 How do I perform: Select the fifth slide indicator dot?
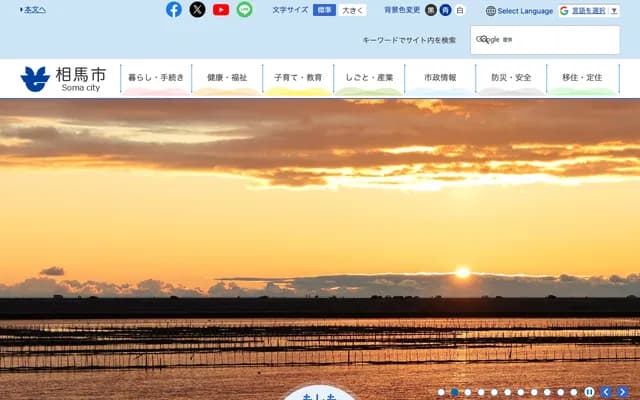click(494, 392)
